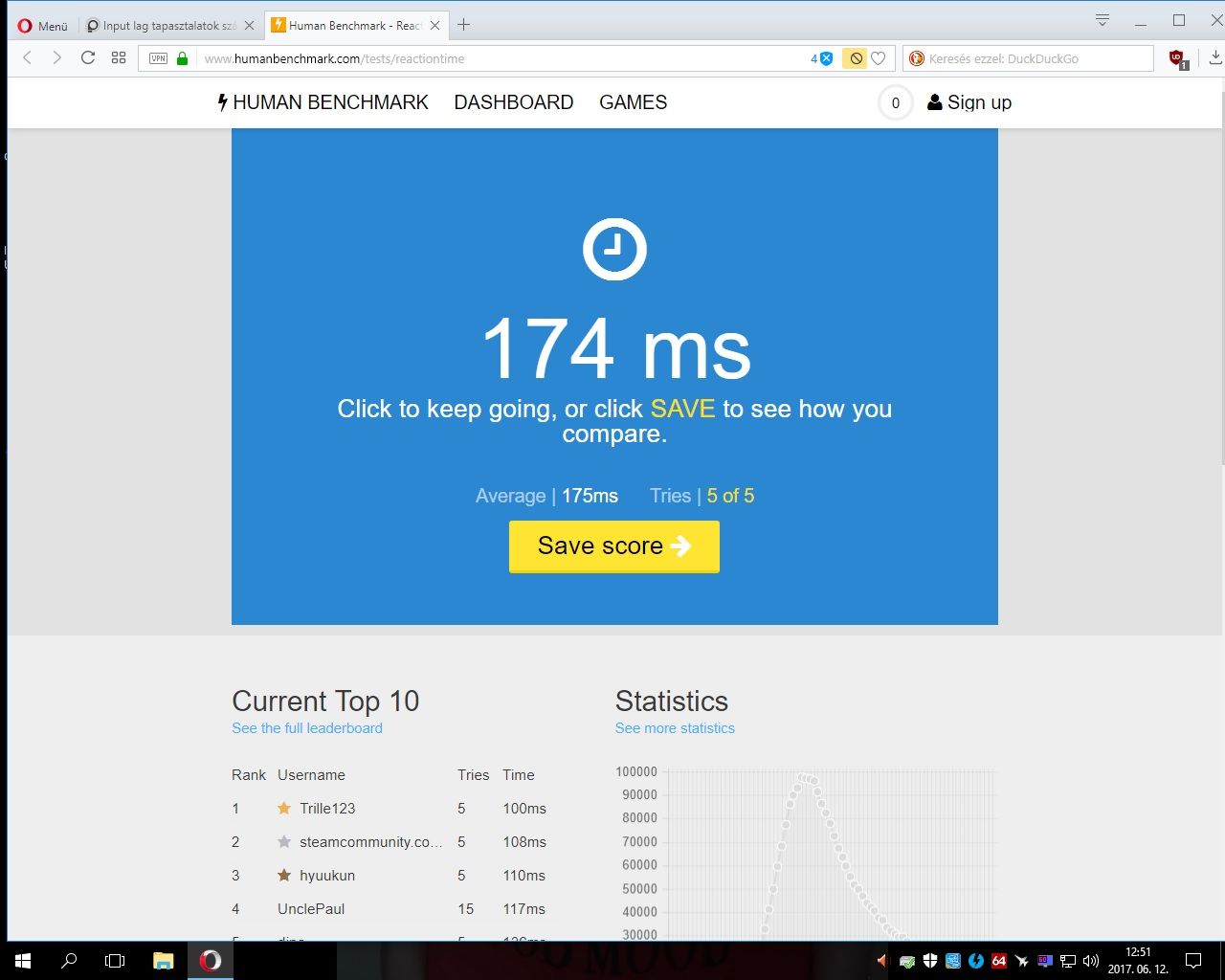
Task: Click the Sign up link
Action: click(969, 102)
